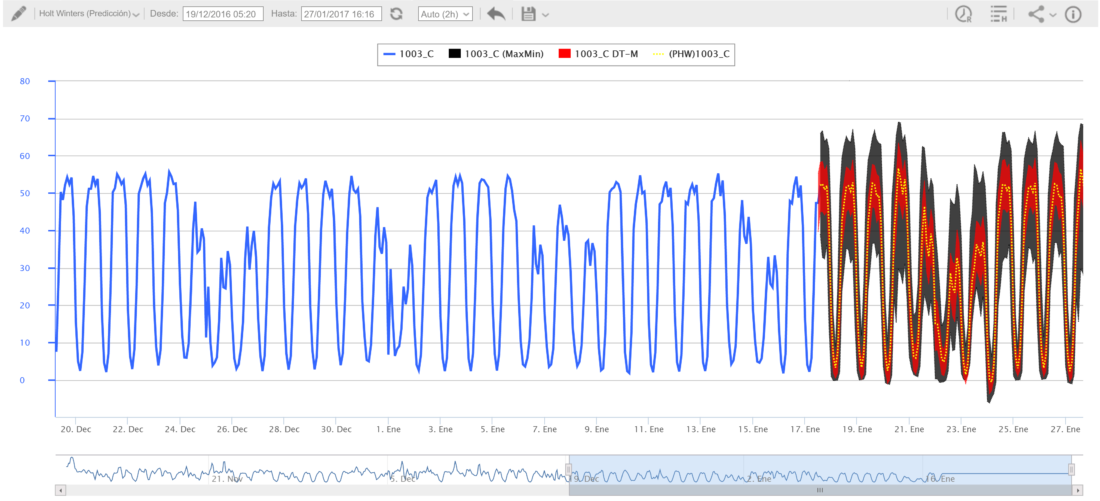Click the navigator's left range handle
The height and width of the screenshot is (501, 1100).
[x=569, y=469]
